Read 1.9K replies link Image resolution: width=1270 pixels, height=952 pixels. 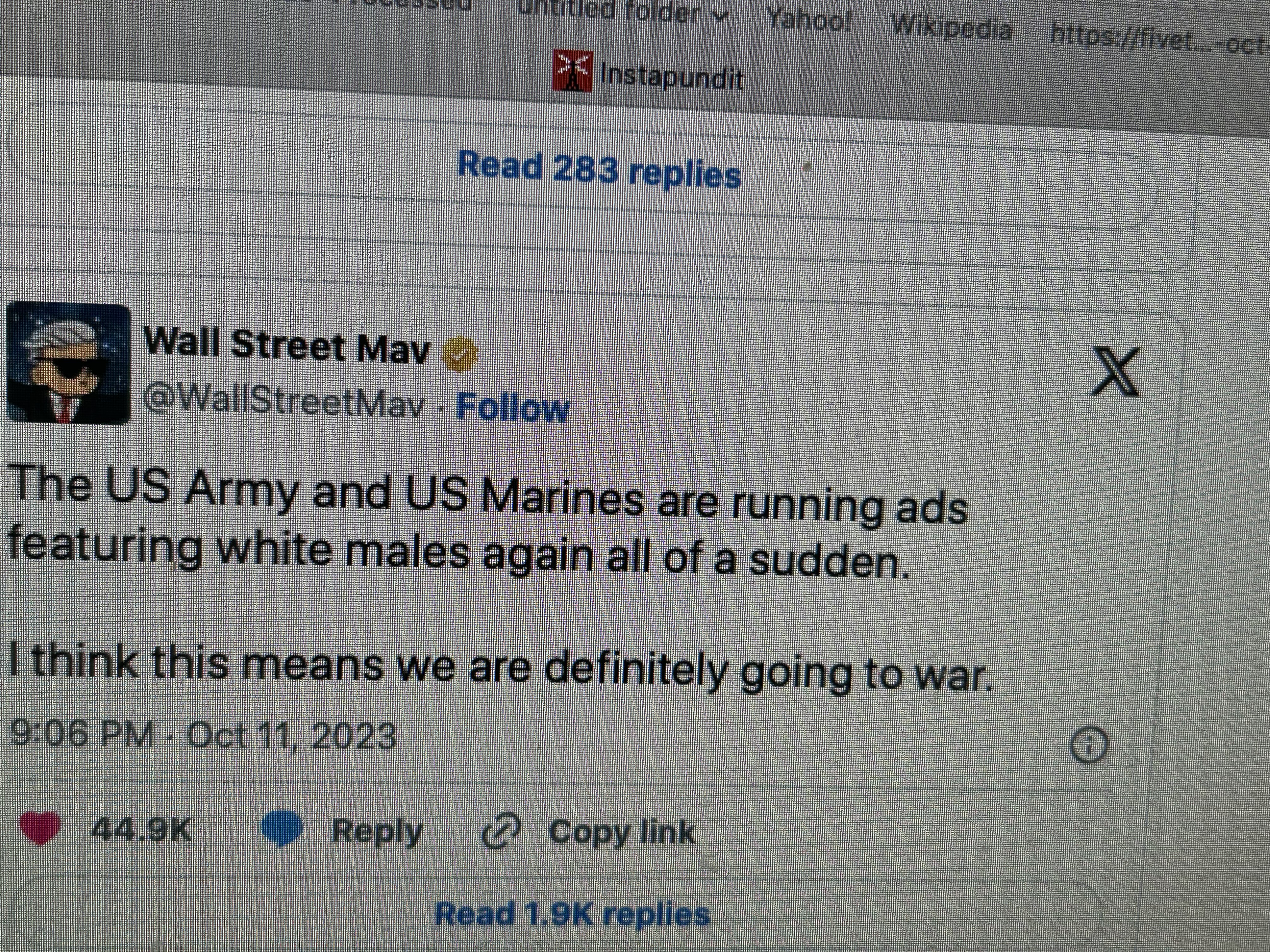pos(572,914)
